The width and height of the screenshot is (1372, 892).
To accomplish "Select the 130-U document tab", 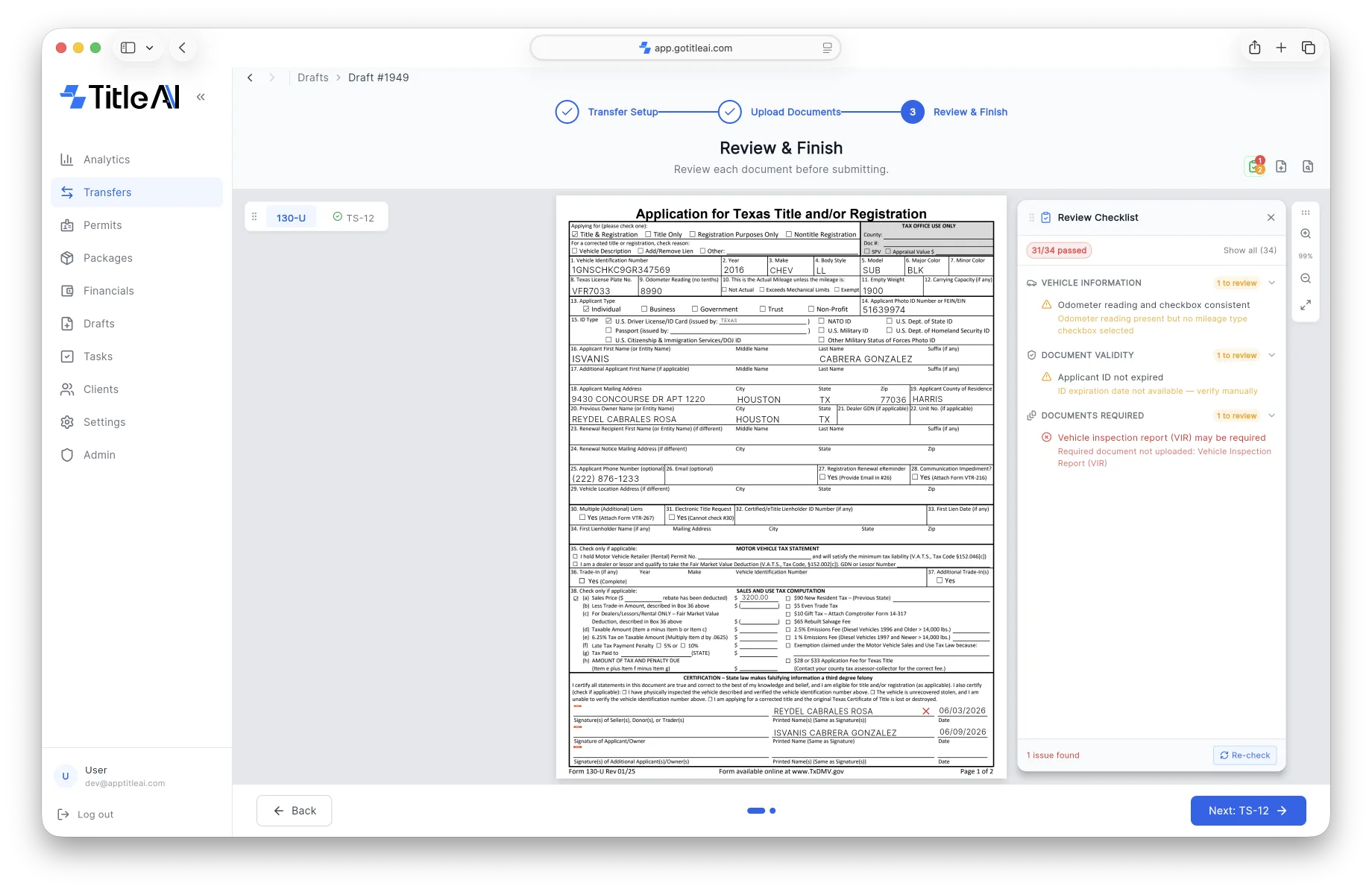I will (291, 218).
